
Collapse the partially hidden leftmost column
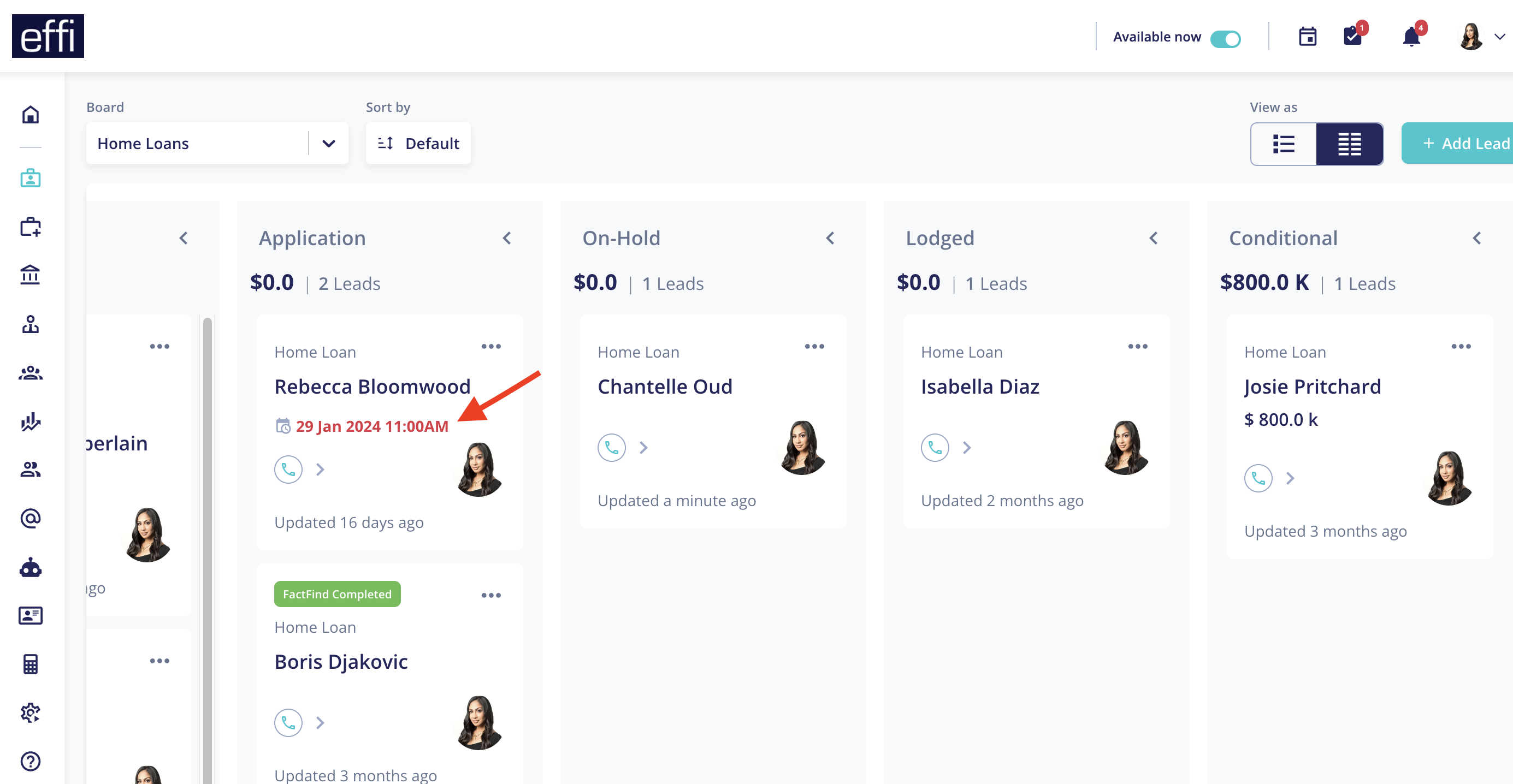click(183, 238)
